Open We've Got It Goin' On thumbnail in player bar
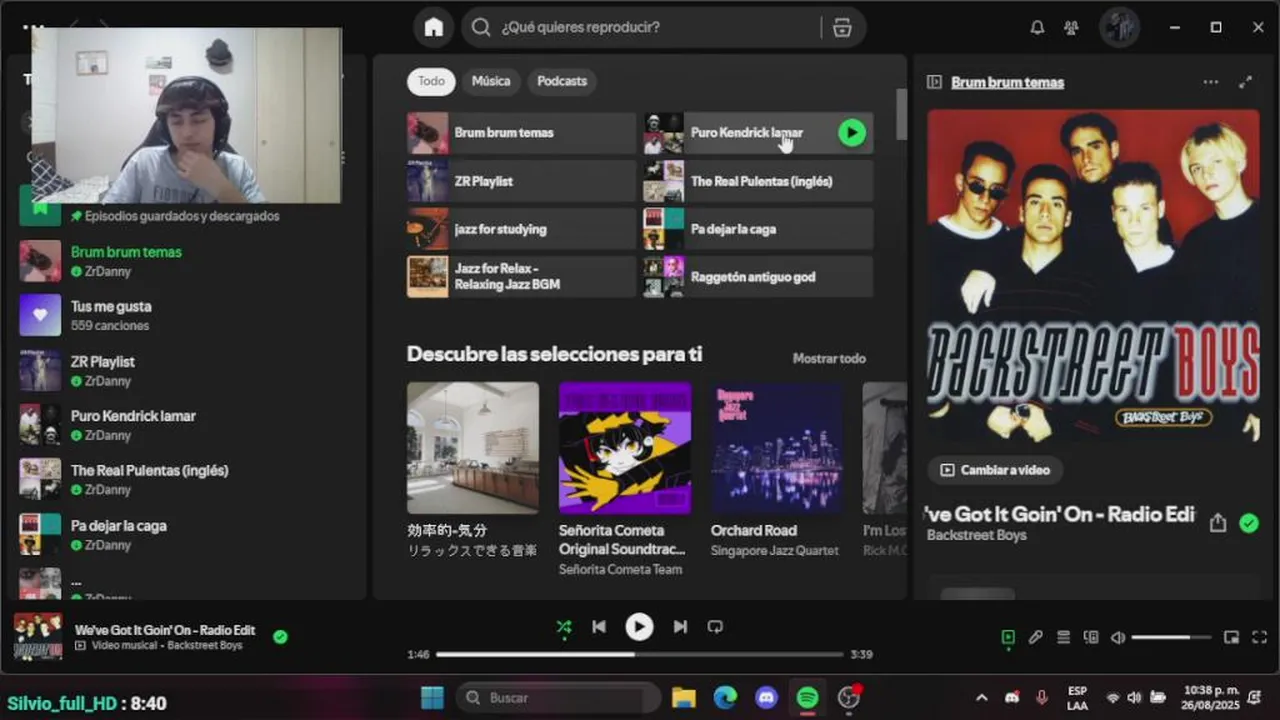Screen dimensions: 1280x720 click(x=38, y=637)
